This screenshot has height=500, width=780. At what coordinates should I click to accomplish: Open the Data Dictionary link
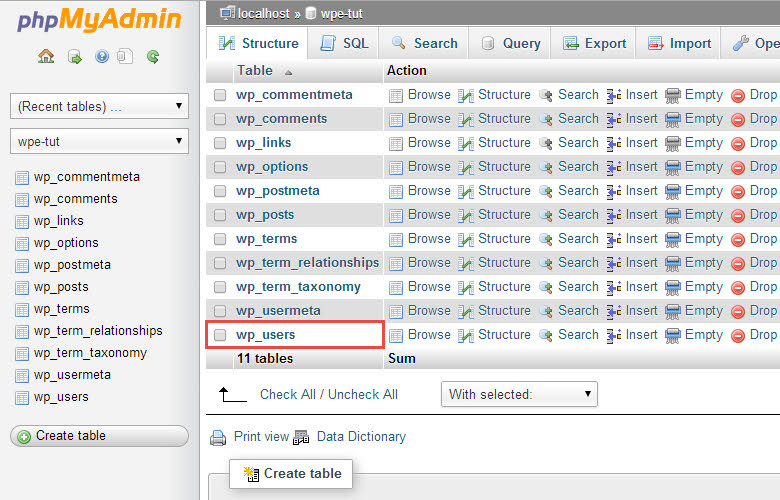click(361, 436)
